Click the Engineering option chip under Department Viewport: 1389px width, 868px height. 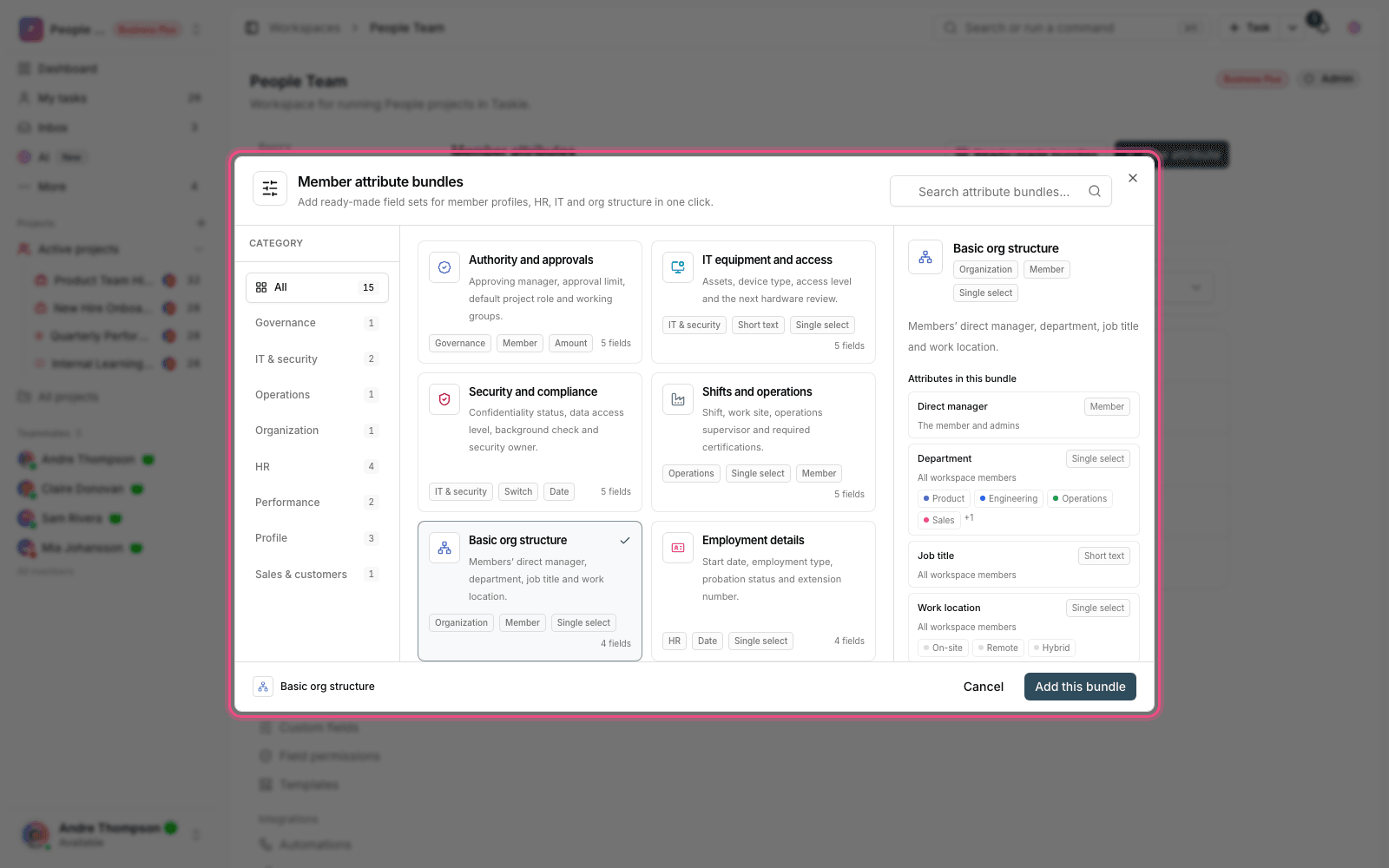(x=1009, y=499)
